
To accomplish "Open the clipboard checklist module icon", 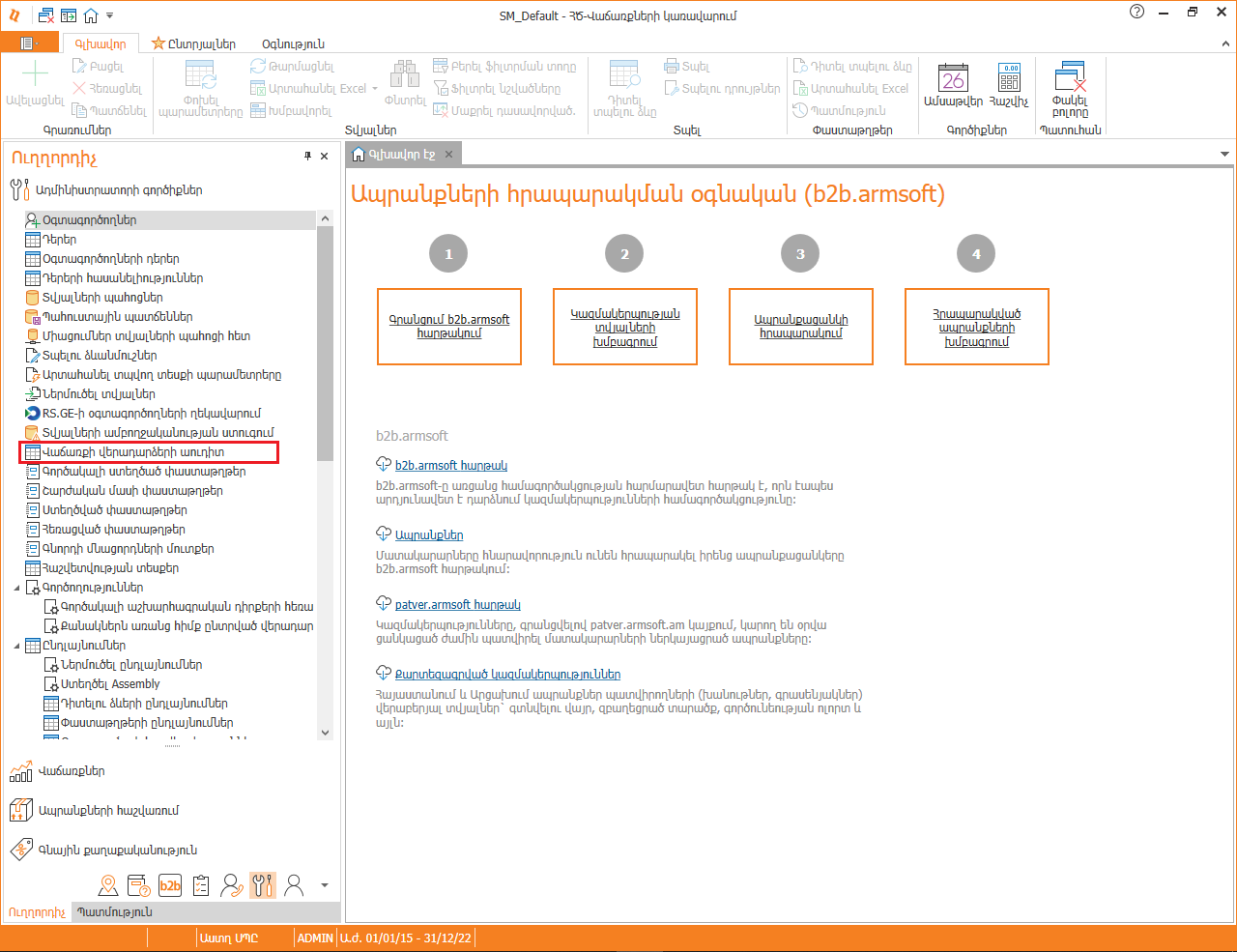I will (201, 885).
